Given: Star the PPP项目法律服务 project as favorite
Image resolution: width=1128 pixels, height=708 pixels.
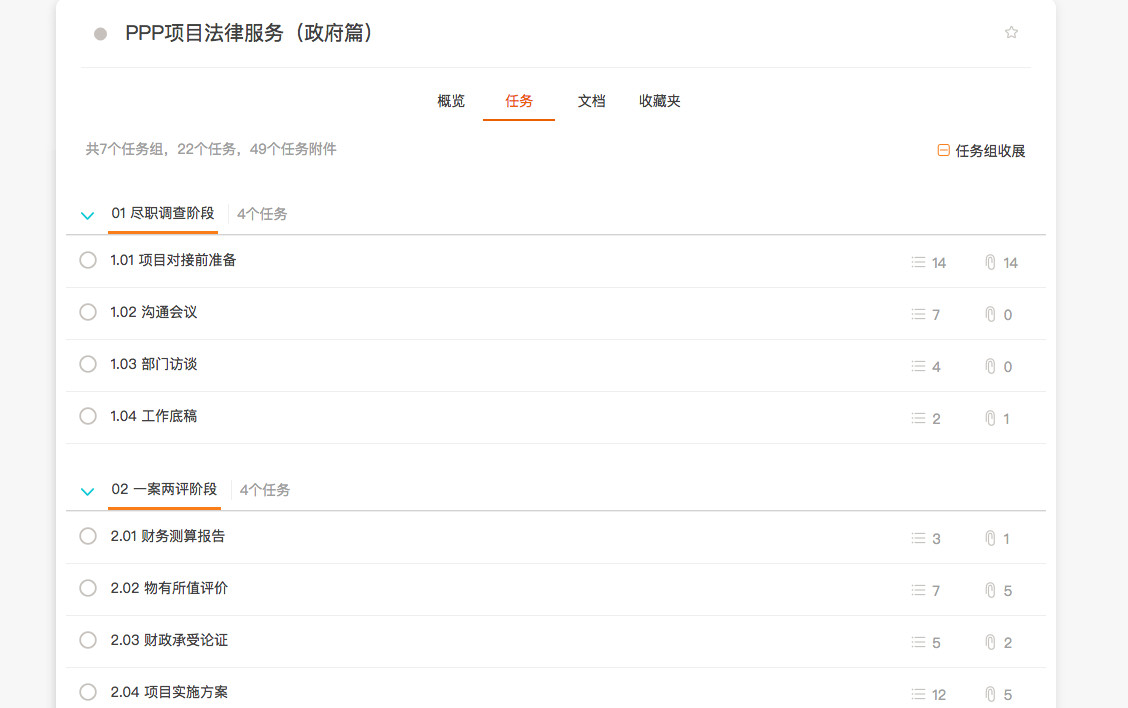Looking at the screenshot, I should coord(1011,32).
